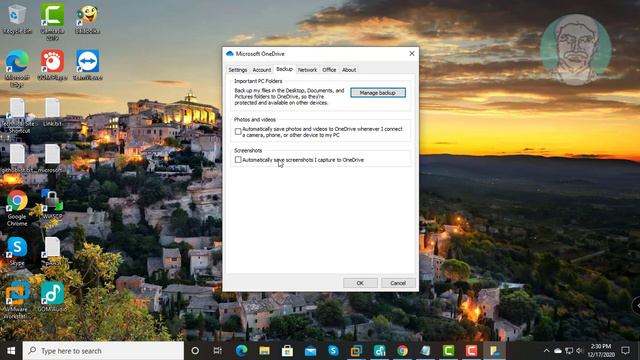
Task: Click the Cancel button
Action: (398, 283)
